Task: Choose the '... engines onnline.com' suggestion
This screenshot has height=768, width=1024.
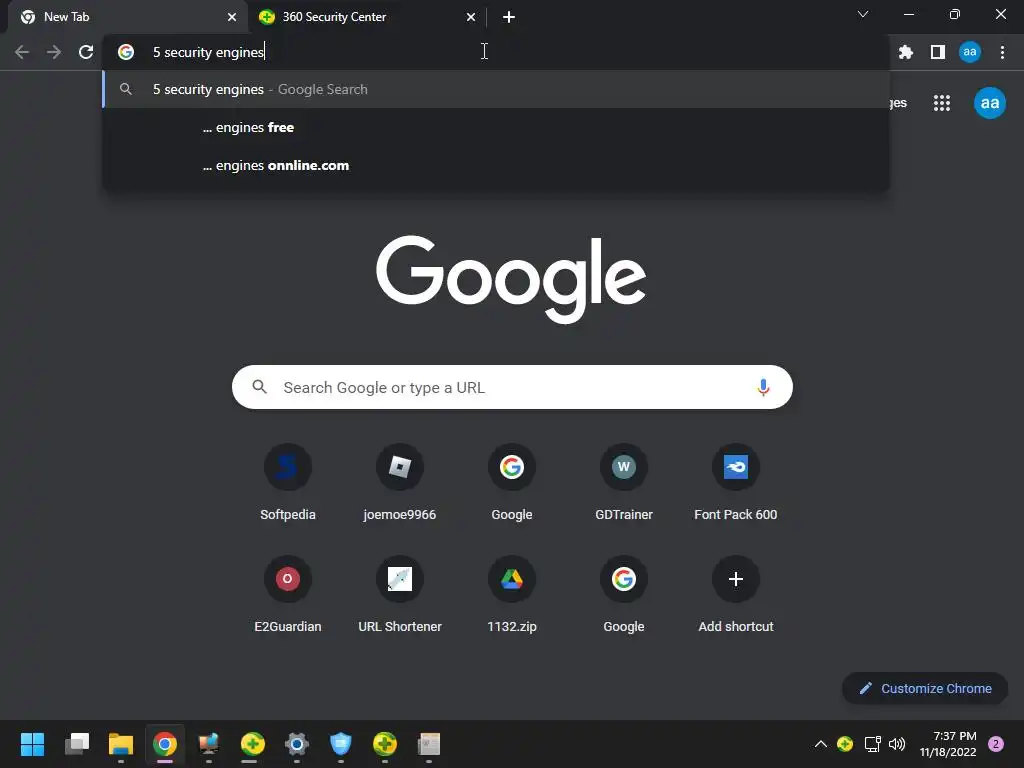Action: click(x=496, y=165)
